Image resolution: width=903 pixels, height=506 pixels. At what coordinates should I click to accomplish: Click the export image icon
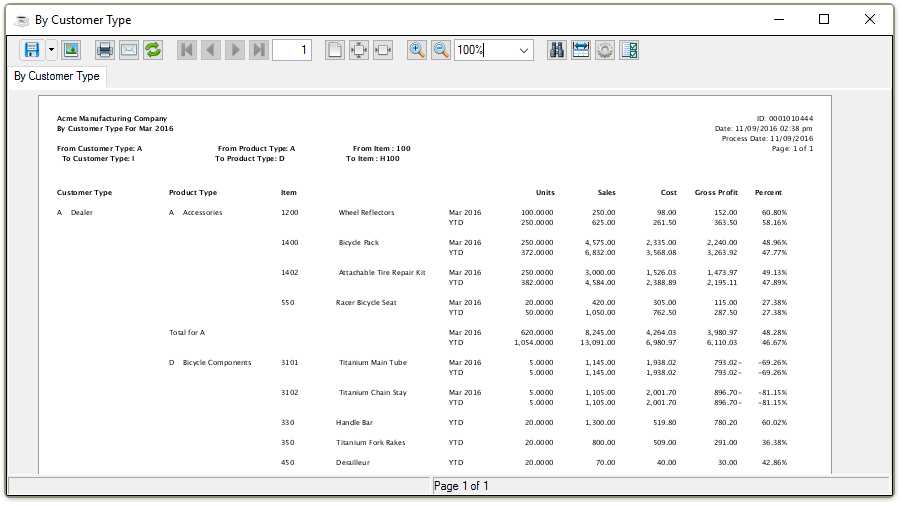[x=70, y=50]
